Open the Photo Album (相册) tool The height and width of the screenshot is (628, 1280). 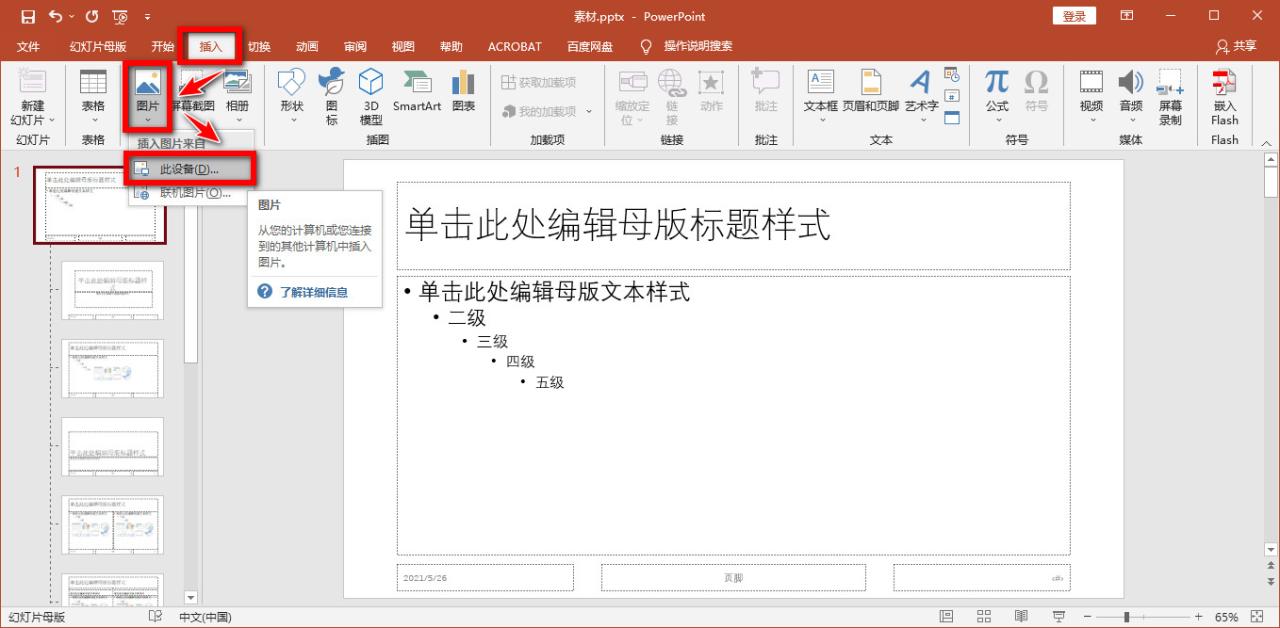236,95
